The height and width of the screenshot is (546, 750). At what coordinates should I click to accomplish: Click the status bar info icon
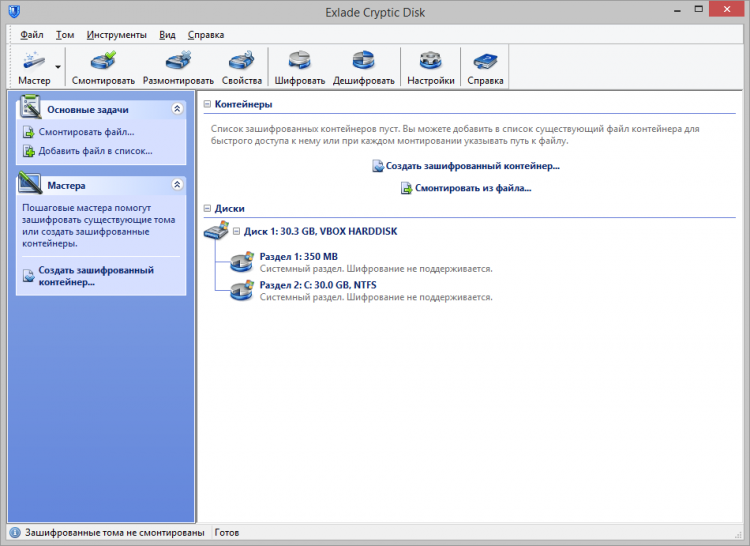15,533
